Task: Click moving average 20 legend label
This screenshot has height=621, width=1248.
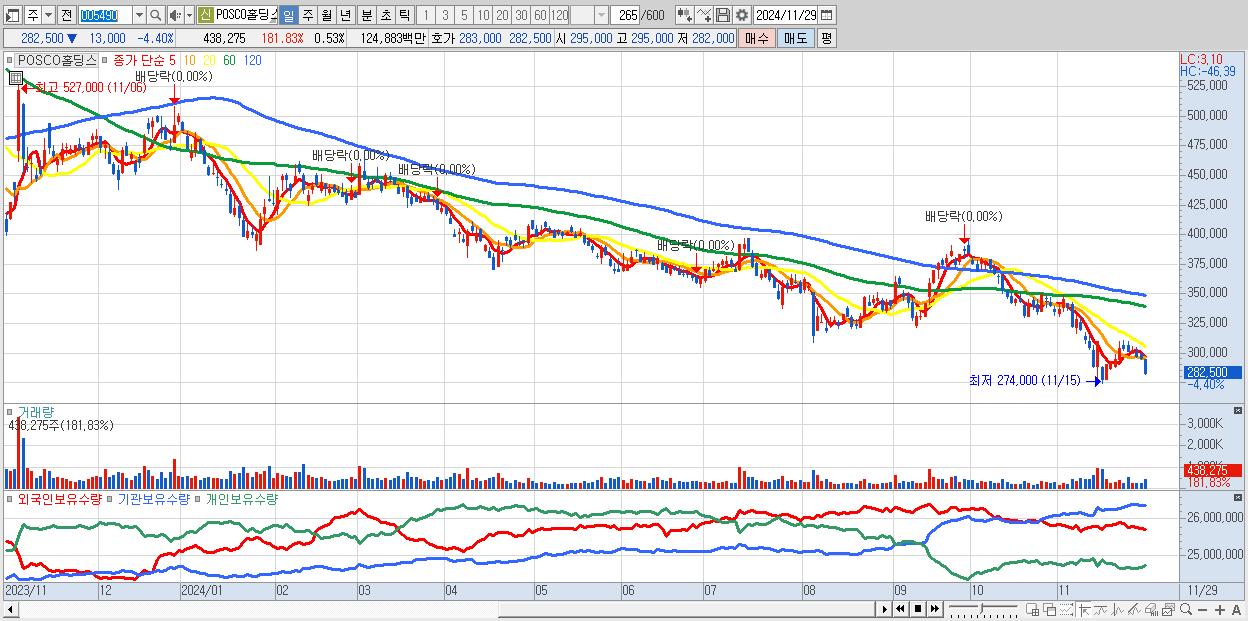Action: [x=210, y=60]
